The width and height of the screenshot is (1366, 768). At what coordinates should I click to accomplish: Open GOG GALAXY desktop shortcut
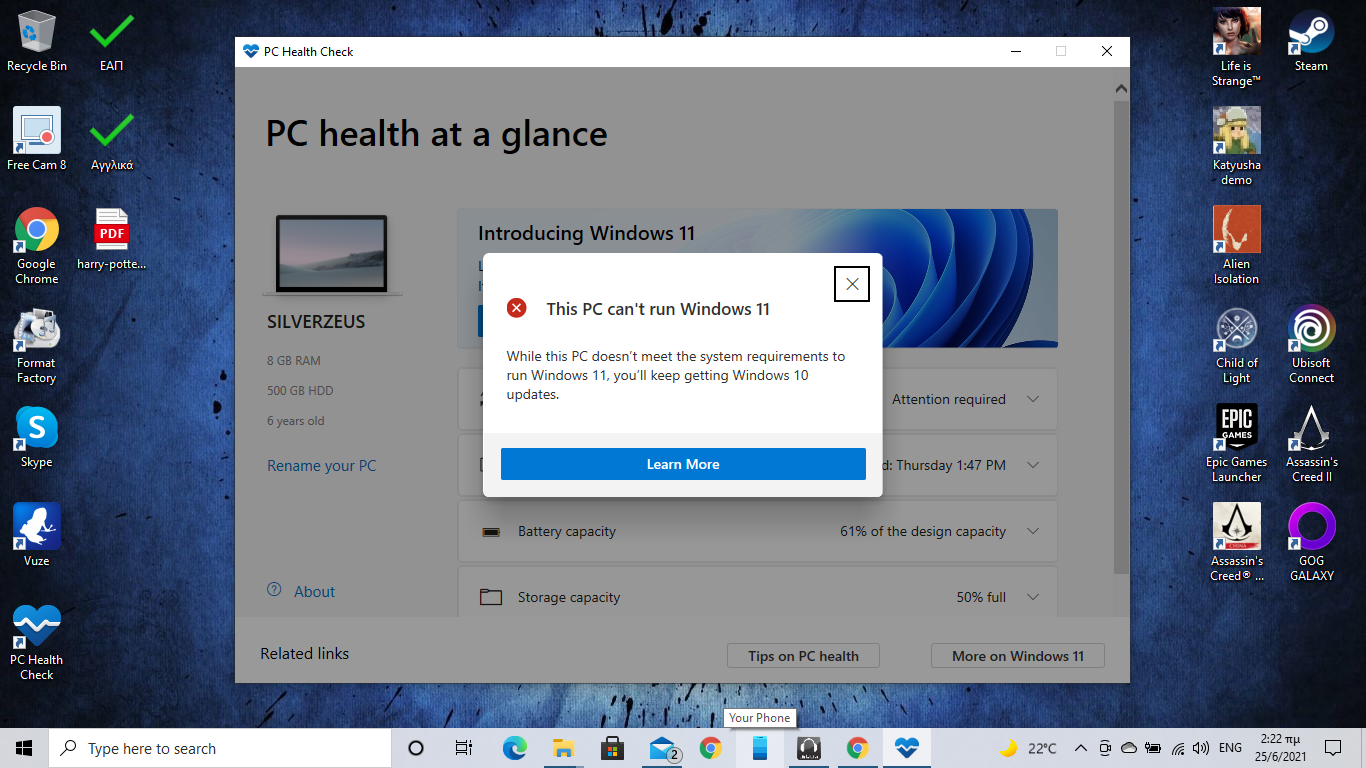tap(1311, 543)
